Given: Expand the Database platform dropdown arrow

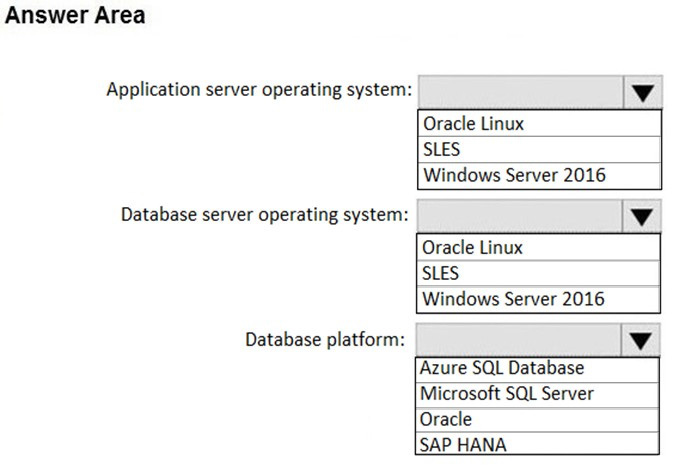Looking at the screenshot, I should [x=642, y=340].
